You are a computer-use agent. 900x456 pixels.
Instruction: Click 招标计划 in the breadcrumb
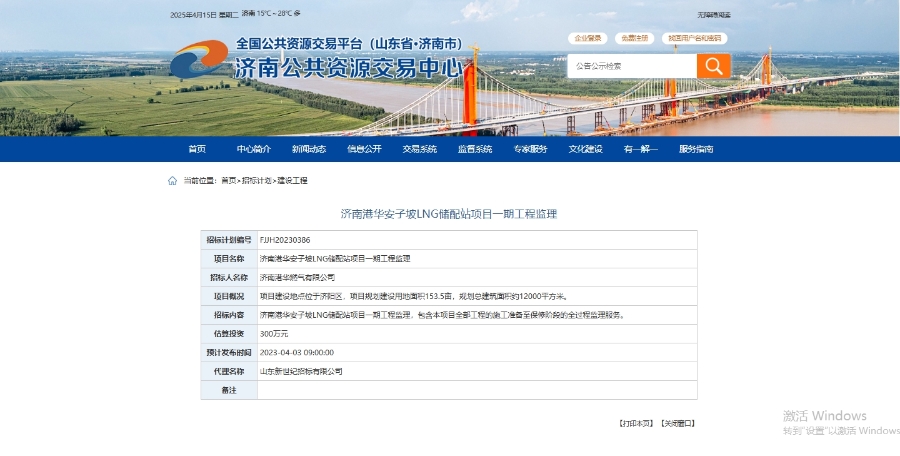point(257,181)
